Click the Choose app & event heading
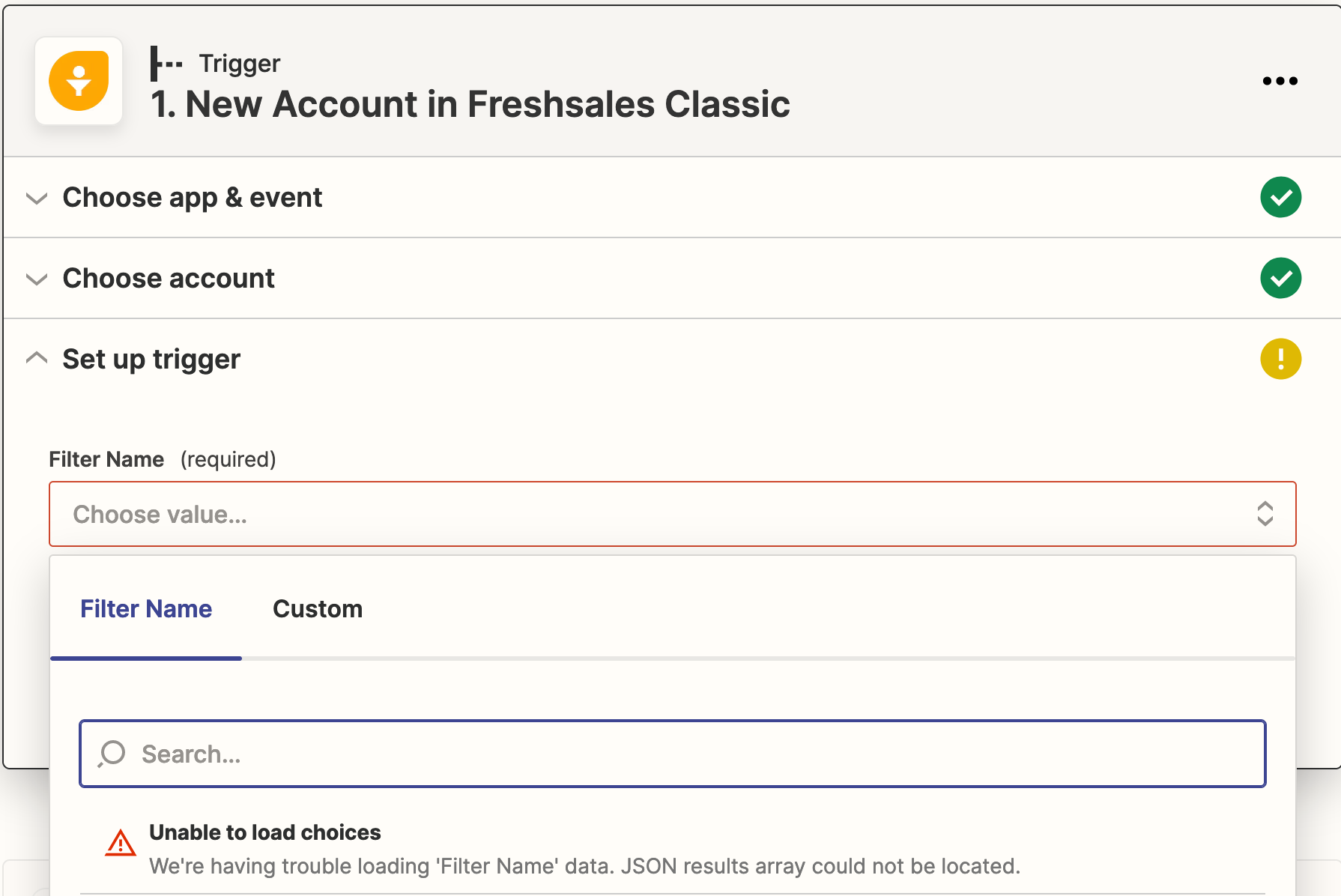 (193, 198)
